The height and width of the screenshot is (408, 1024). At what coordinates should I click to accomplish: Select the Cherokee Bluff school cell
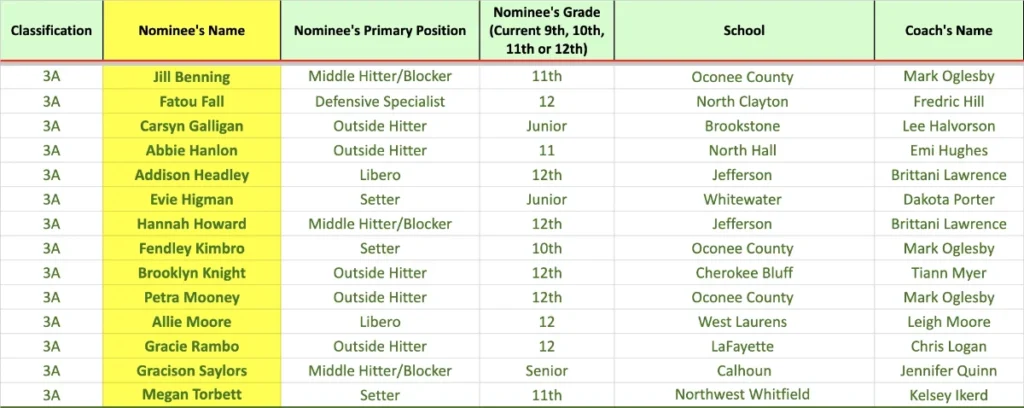tap(743, 273)
